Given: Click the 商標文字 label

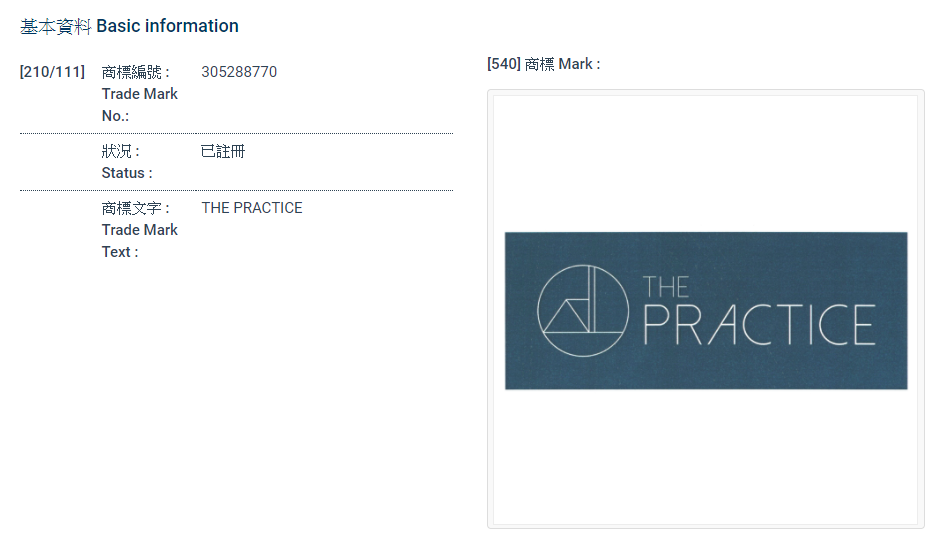Looking at the screenshot, I should pyautogui.click(x=136, y=208).
